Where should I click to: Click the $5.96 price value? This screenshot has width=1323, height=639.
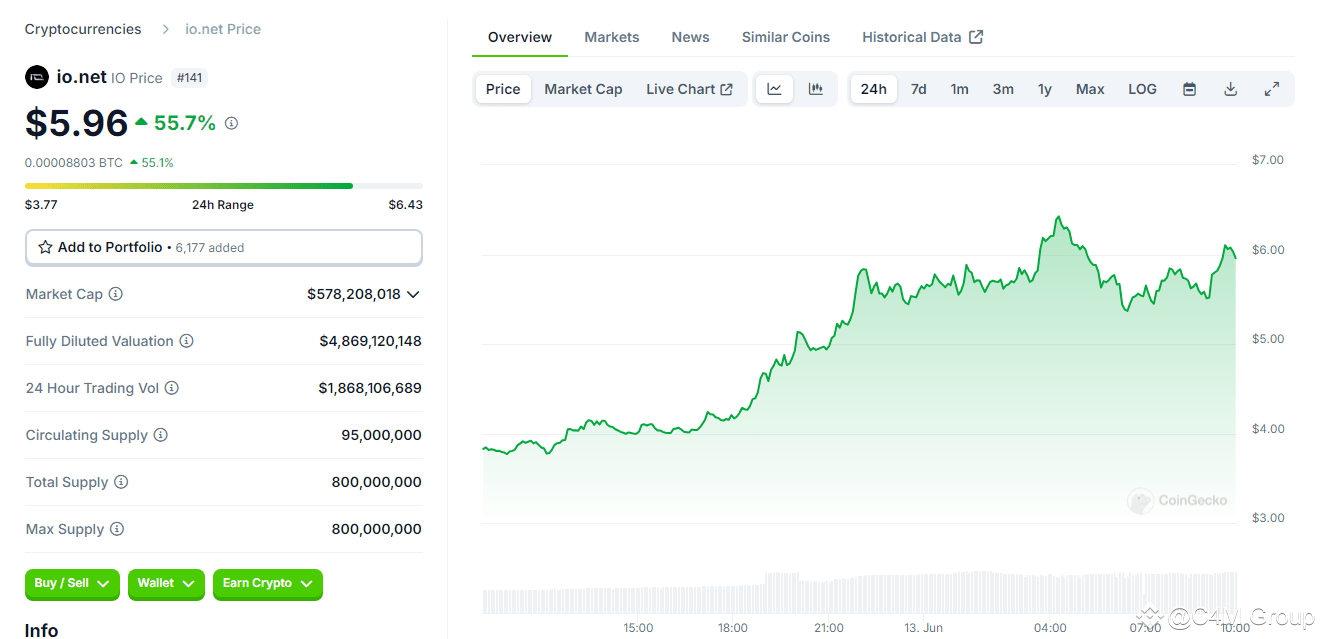(x=77, y=123)
